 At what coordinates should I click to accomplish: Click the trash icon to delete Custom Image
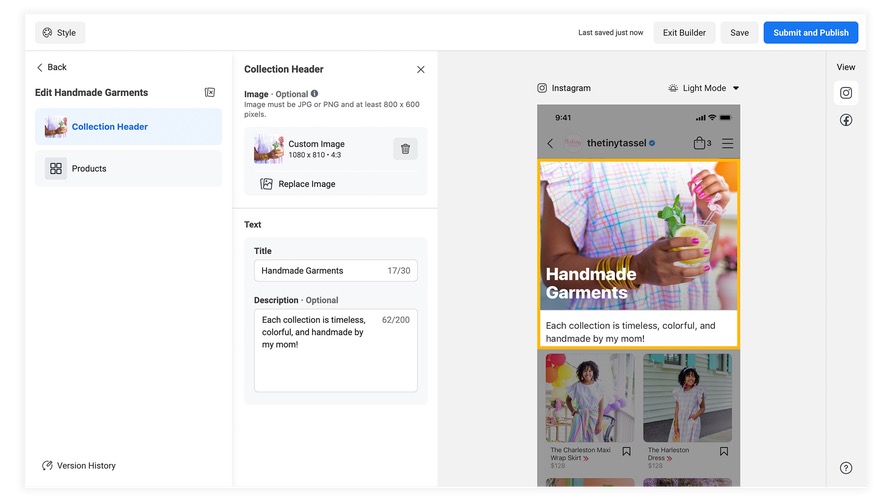pos(405,149)
